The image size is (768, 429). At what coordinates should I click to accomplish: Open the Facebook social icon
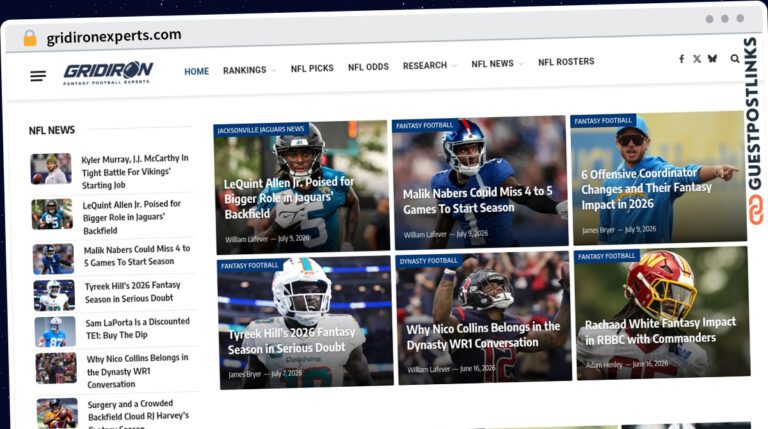tap(681, 59)
